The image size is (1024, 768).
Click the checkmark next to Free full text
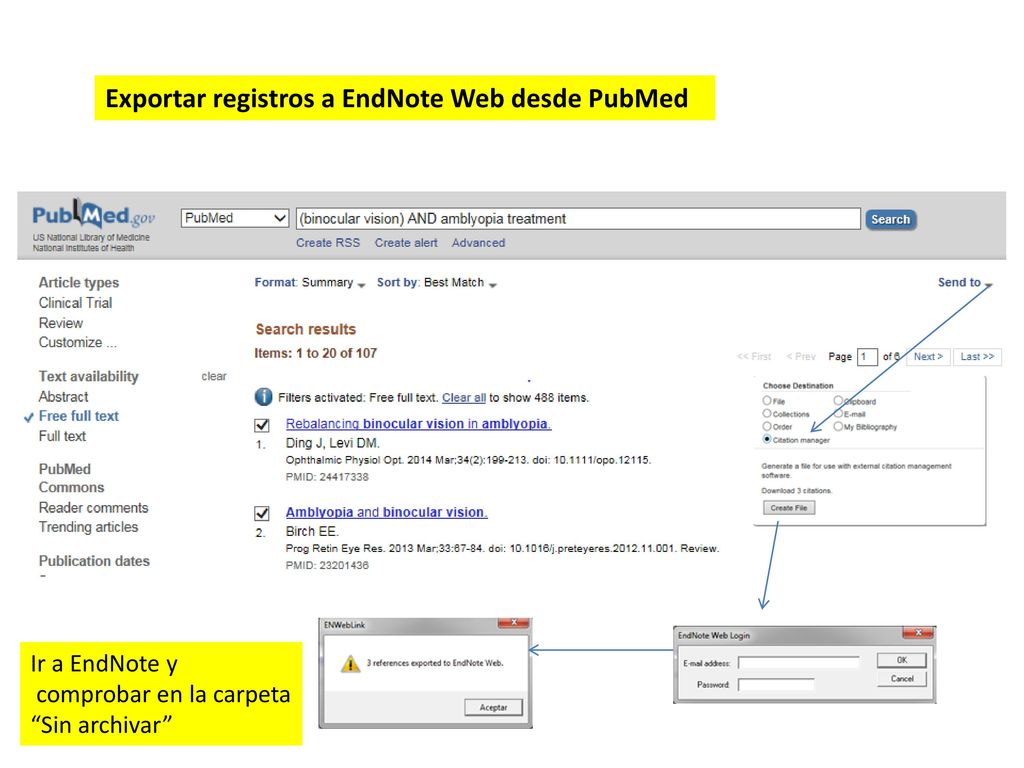pyautogui.click(x=28, y=417)
